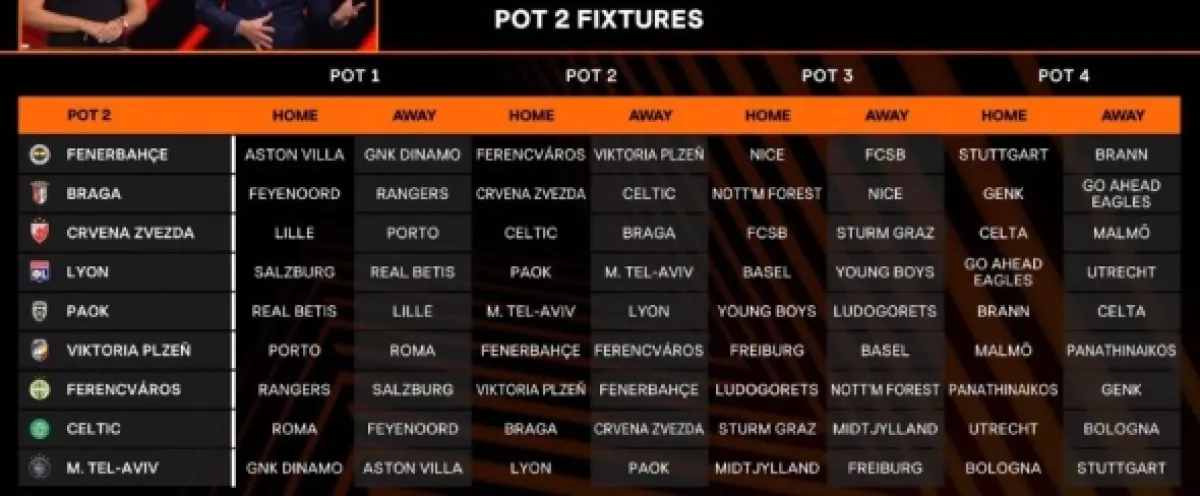Screen dimensions: 1200x496
Task: Click the POT 3 group heading
Action: [827, 75]
